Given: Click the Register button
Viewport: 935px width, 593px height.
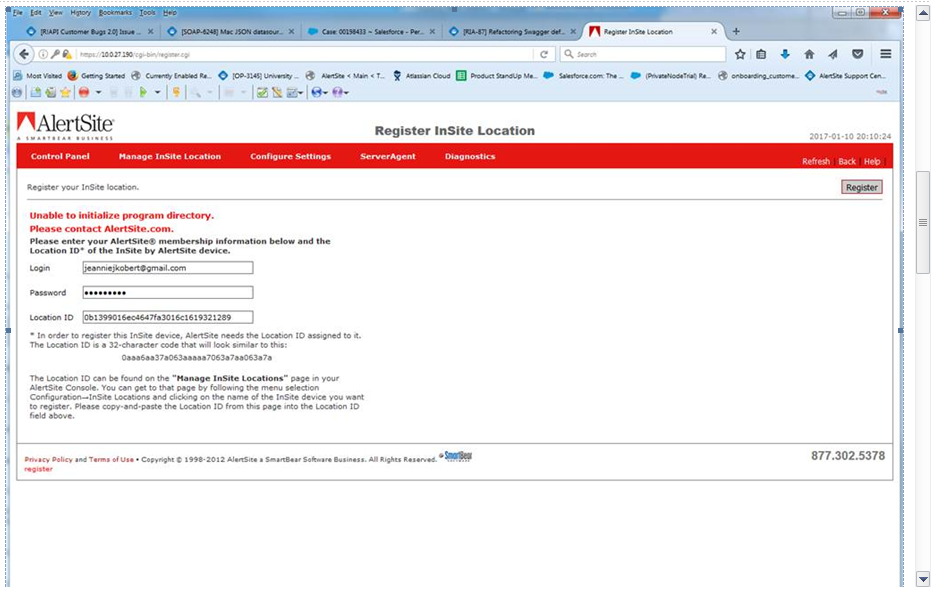Looking at the screenshot, I should pyautogui.click(x=862, y=187).
